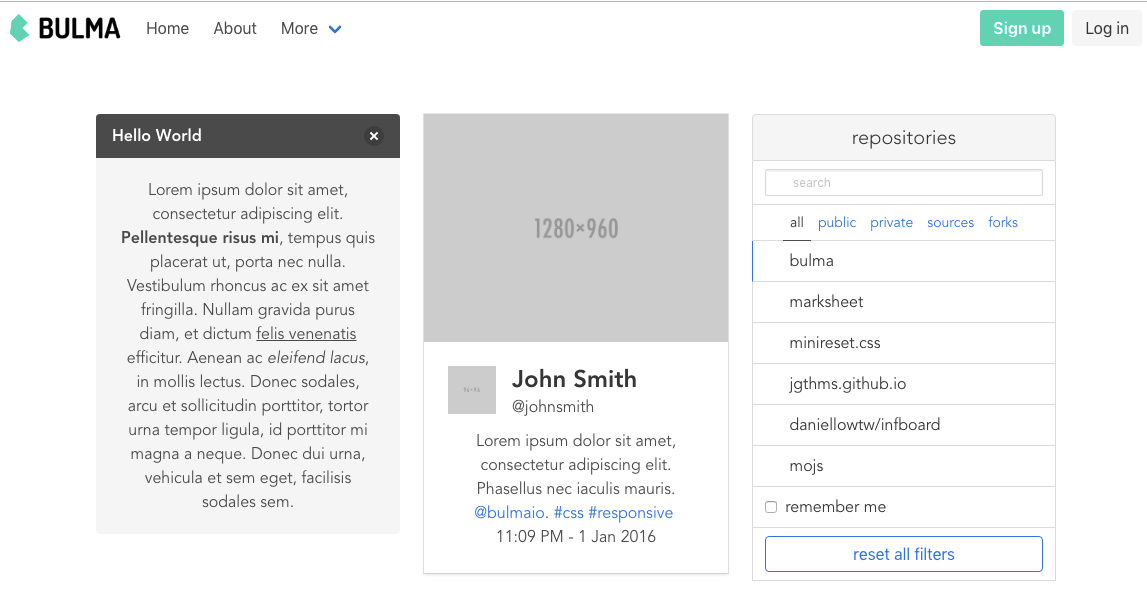This screenshot has width=1147, height=596.
Task: Follow the #responsive hashtag link
Action: [x=630, y=513]
